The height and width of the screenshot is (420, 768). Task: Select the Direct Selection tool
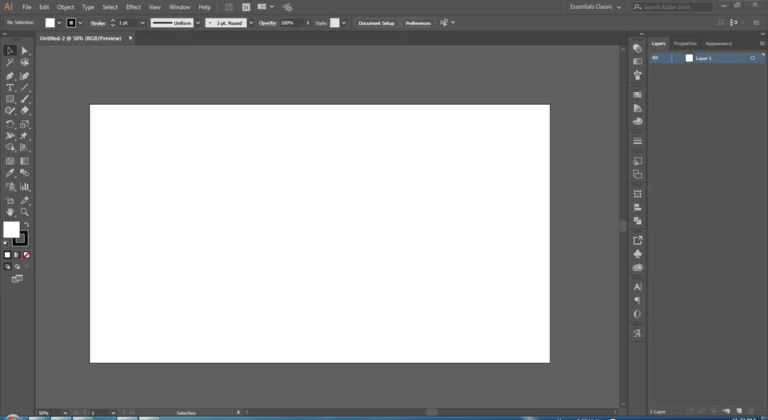pyautogui.click(x=25, y=50)
